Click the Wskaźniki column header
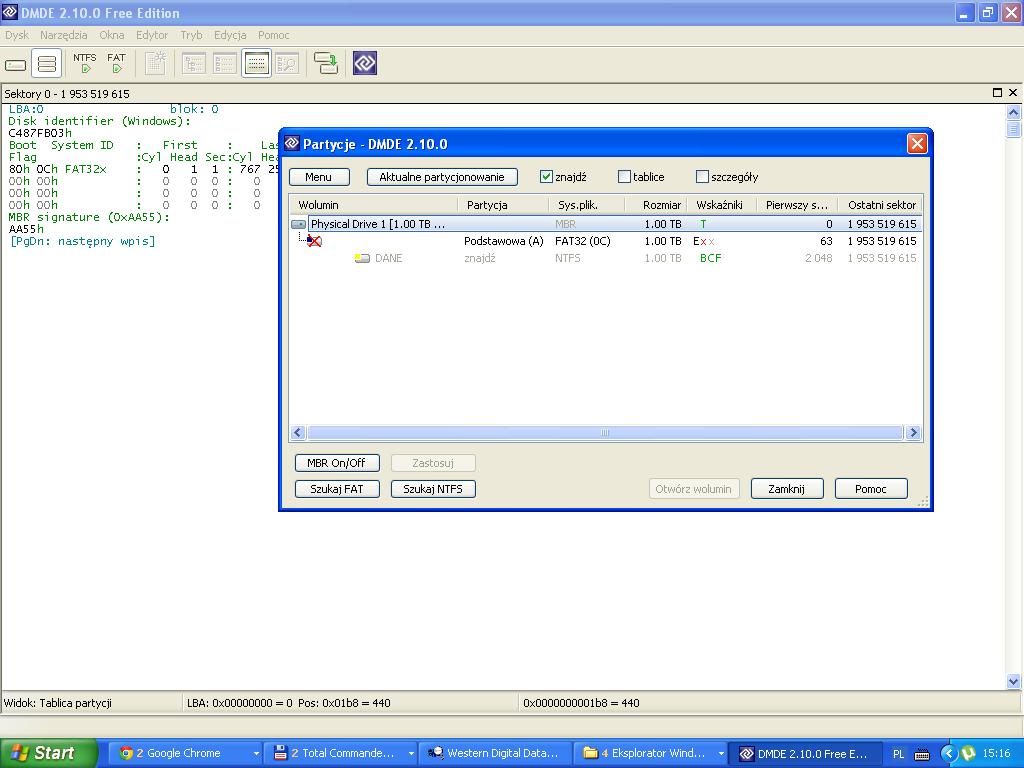The height and width of the screenshot is (768, 1024). [722, 205]
